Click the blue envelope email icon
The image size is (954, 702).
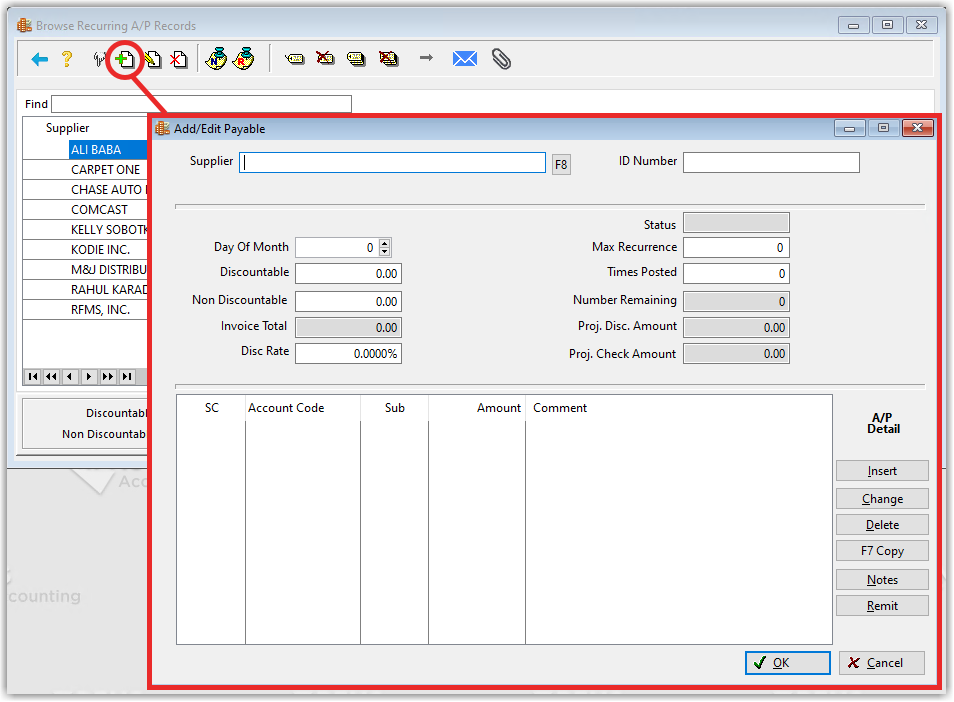coord(465,58)
